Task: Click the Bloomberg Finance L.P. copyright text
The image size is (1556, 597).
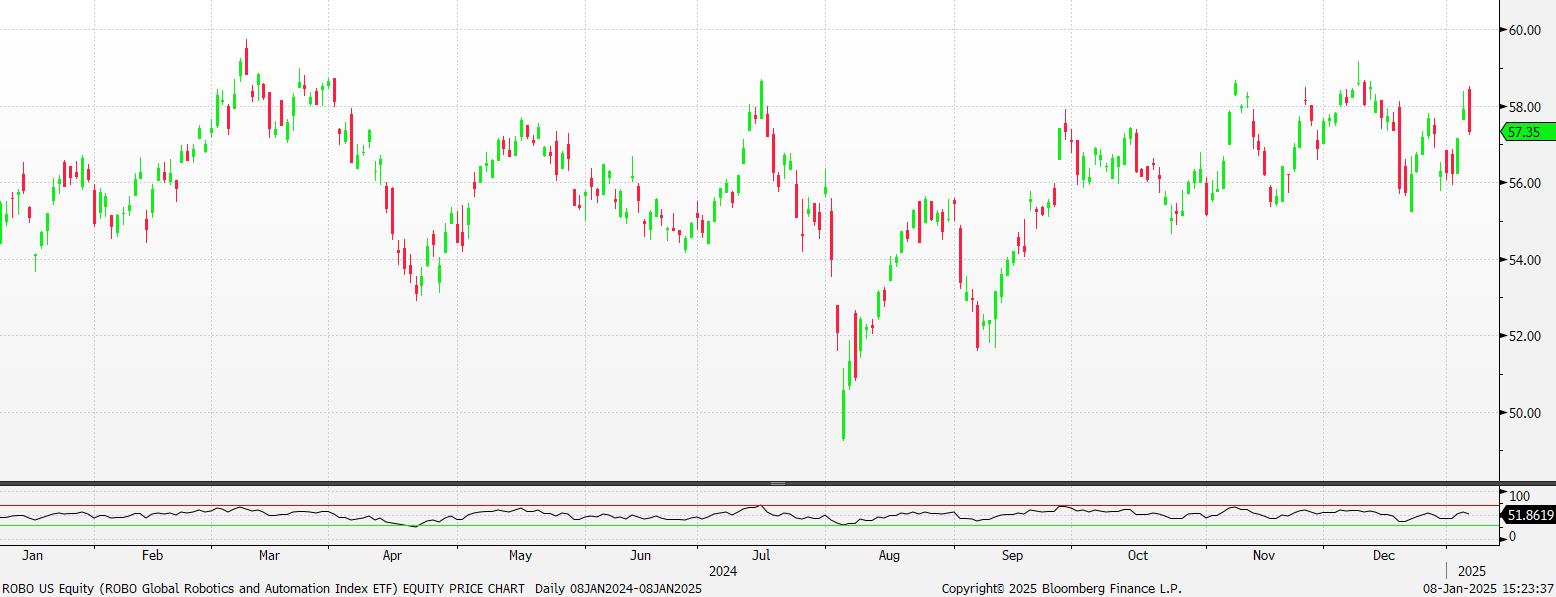Action: (x=1062, y=588)
